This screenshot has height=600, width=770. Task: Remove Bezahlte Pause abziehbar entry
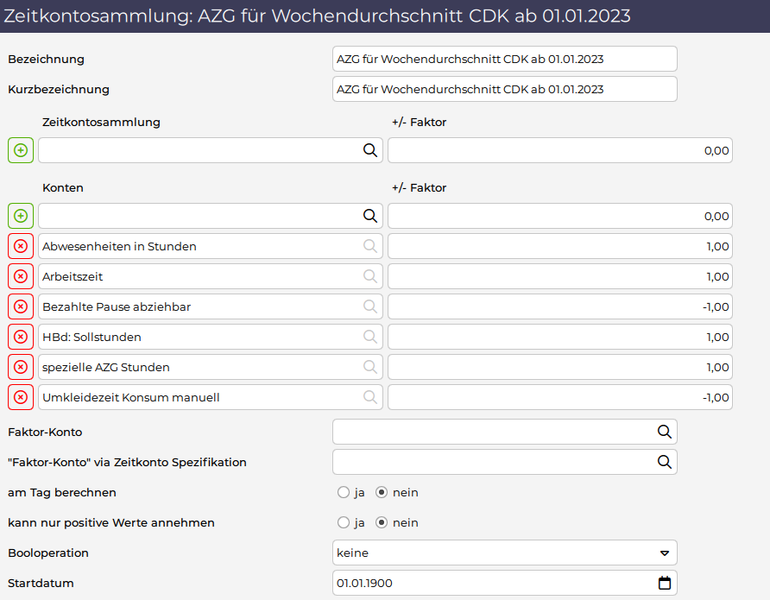pos(21,306)
